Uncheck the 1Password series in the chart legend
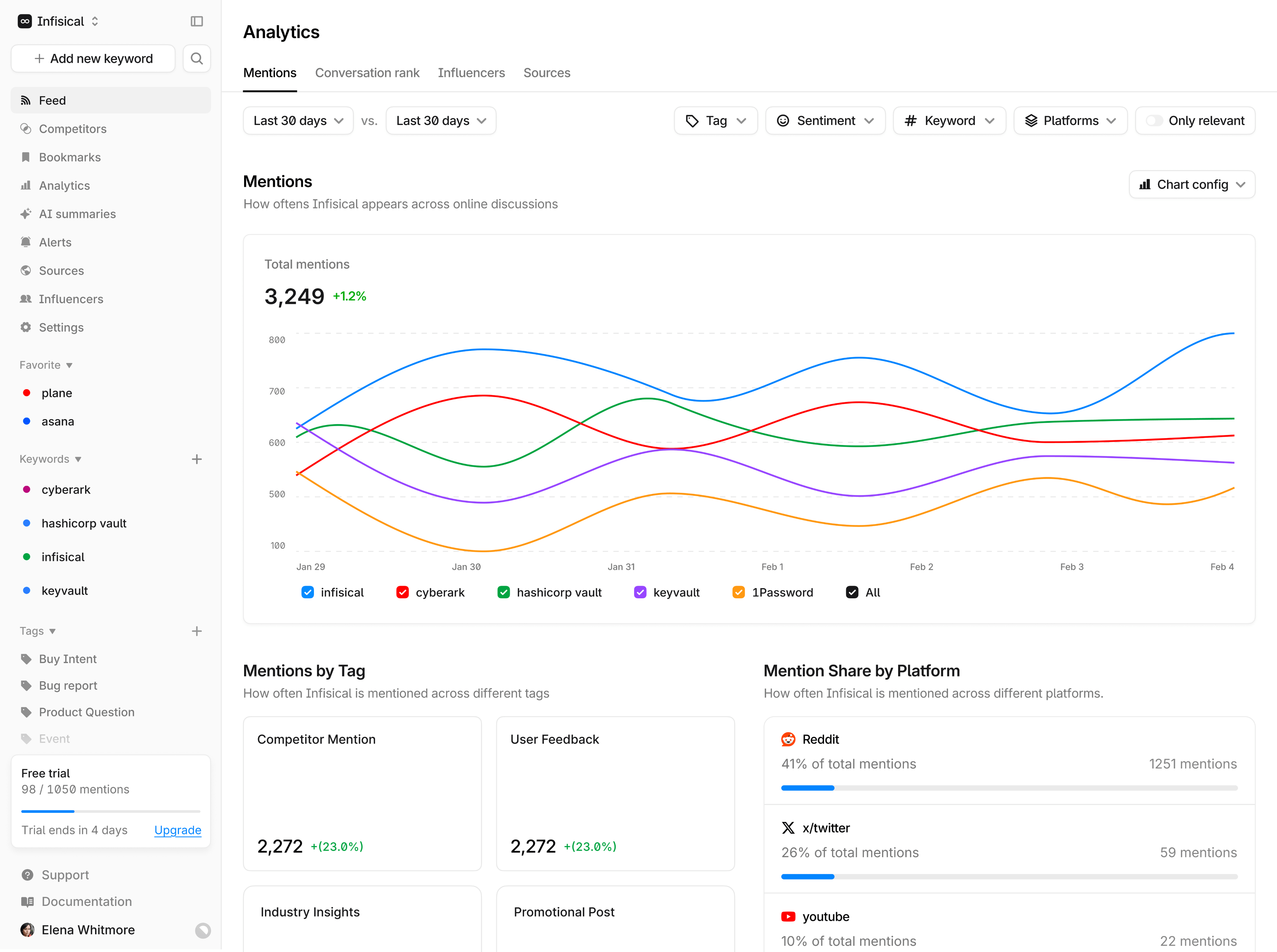Screen dimensions: 1277x952 739,592
